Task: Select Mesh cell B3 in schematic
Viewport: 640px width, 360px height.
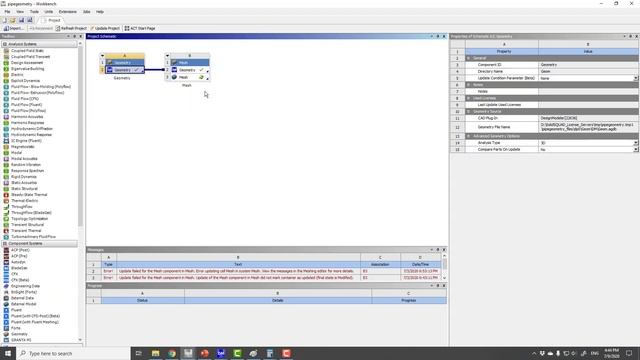Action: tap(190, 77)
